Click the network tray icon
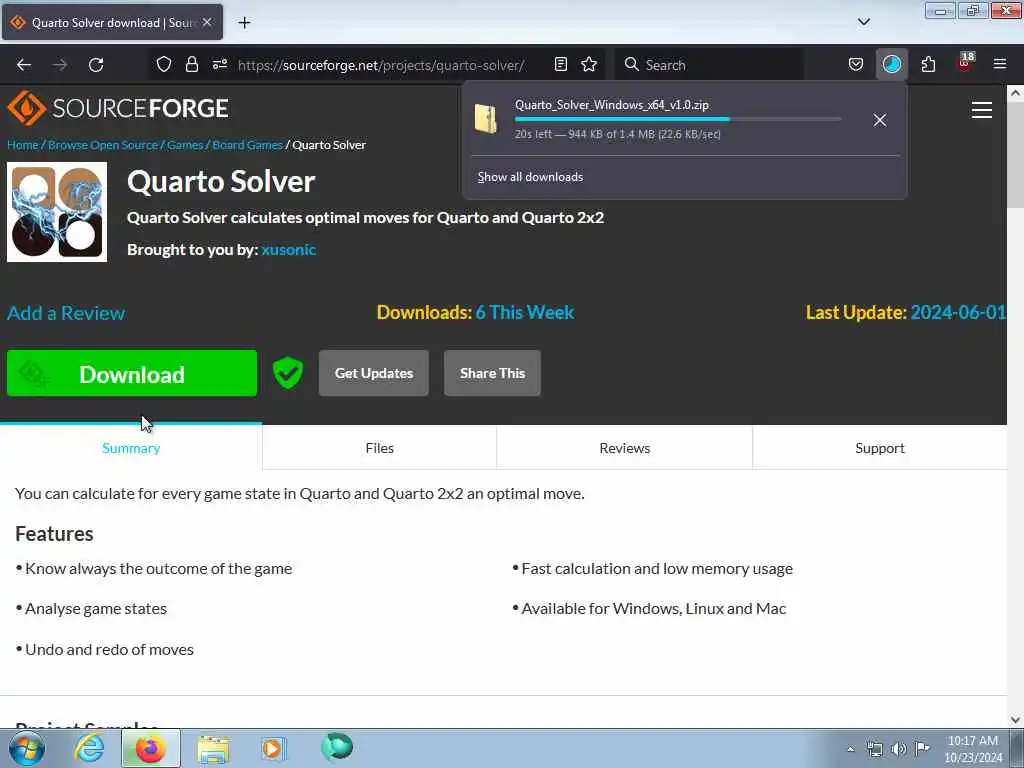The image size is (1024, 768). [x=874, y=749]
